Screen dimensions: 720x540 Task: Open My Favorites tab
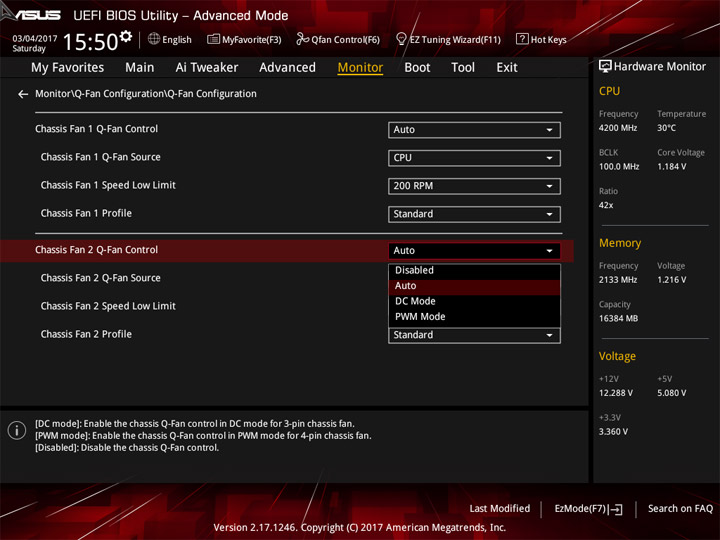pos(68,68)
